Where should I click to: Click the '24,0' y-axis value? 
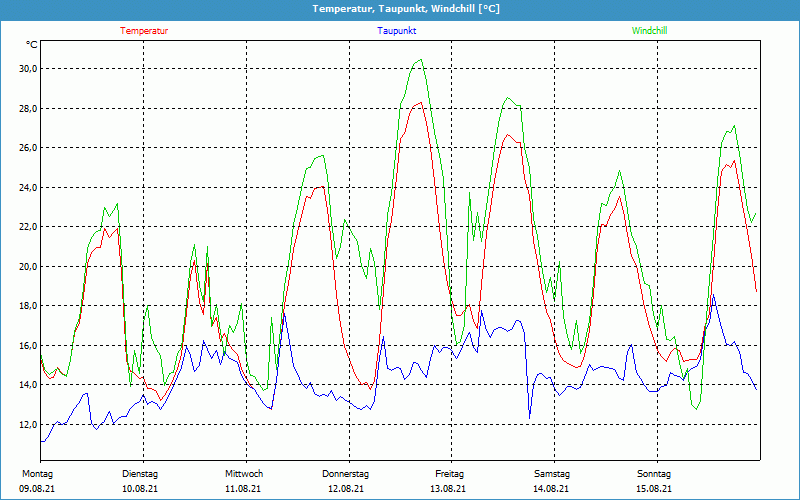coord(28,188)
